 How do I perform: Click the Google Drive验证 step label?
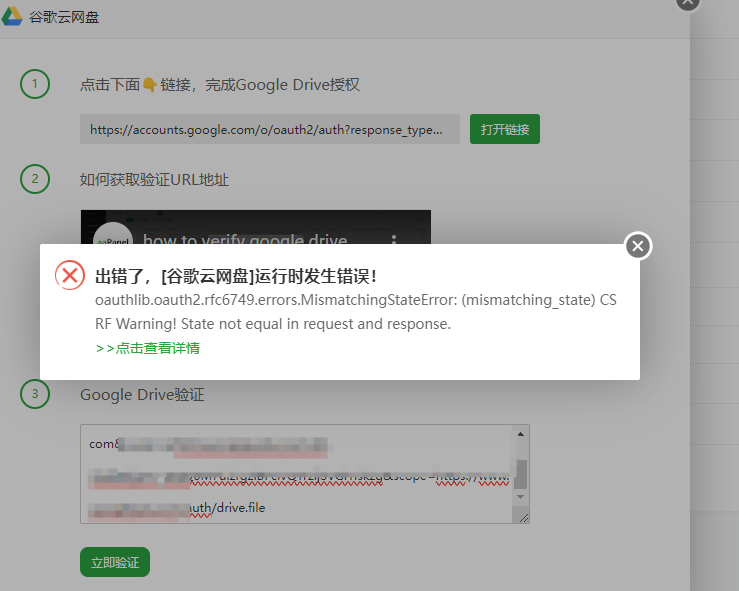click(142, 394)
